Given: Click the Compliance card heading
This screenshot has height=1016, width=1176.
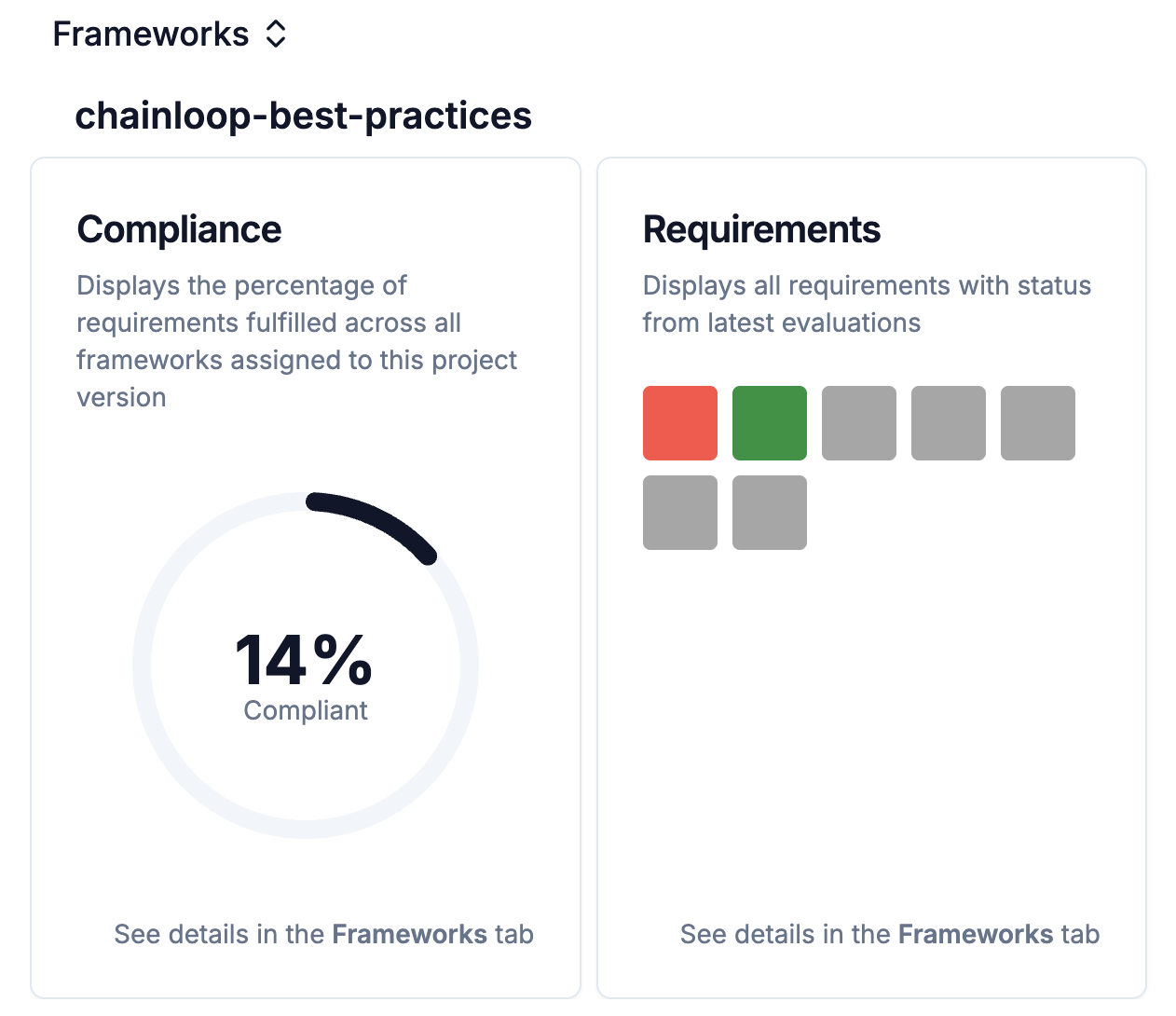Looking at the screenshot, I should 179,229.
